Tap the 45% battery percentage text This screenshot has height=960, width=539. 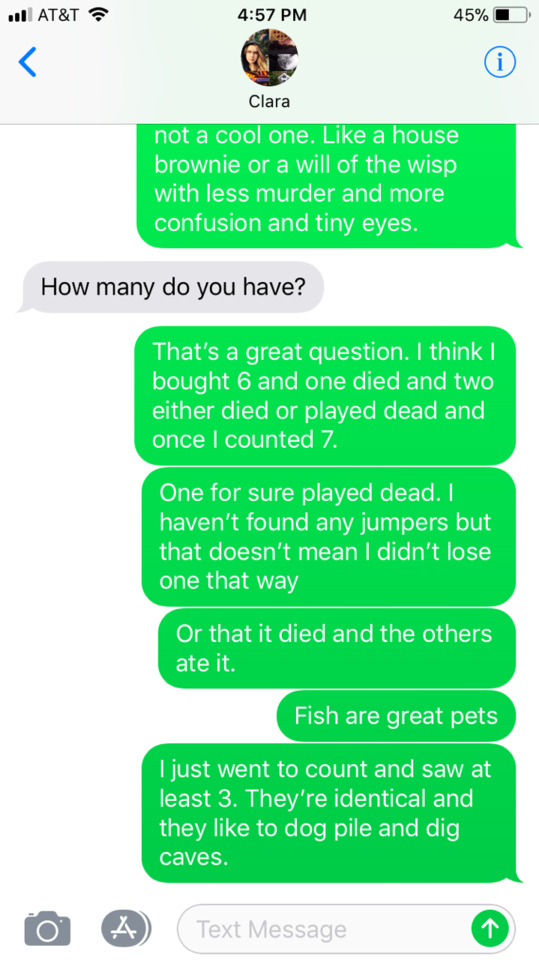[x=470, y=15]
